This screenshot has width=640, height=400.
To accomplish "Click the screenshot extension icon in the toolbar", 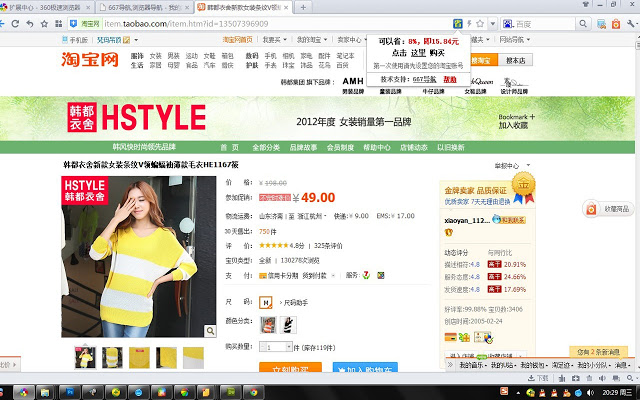I will (x=601, y=24).
